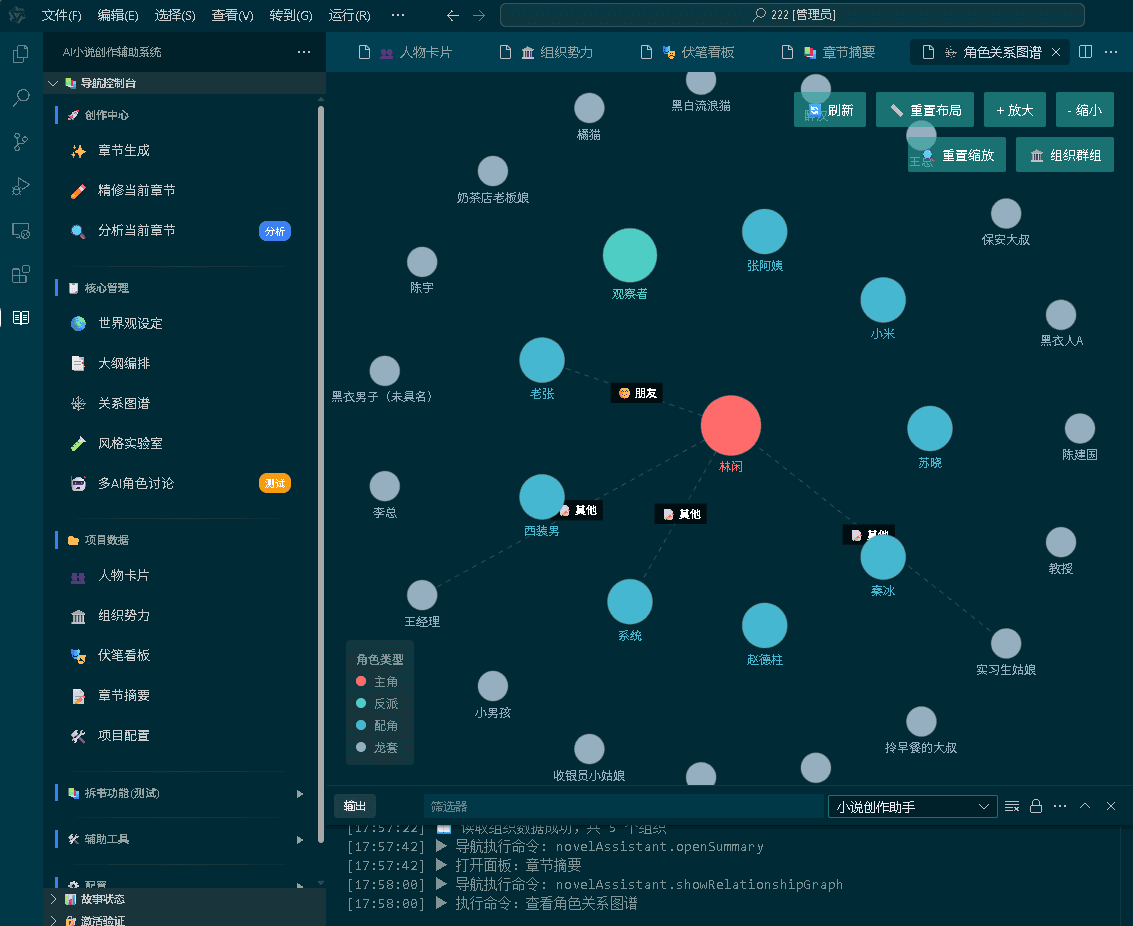
Task: Click the 重置布局 button
Action: (924, 110)
